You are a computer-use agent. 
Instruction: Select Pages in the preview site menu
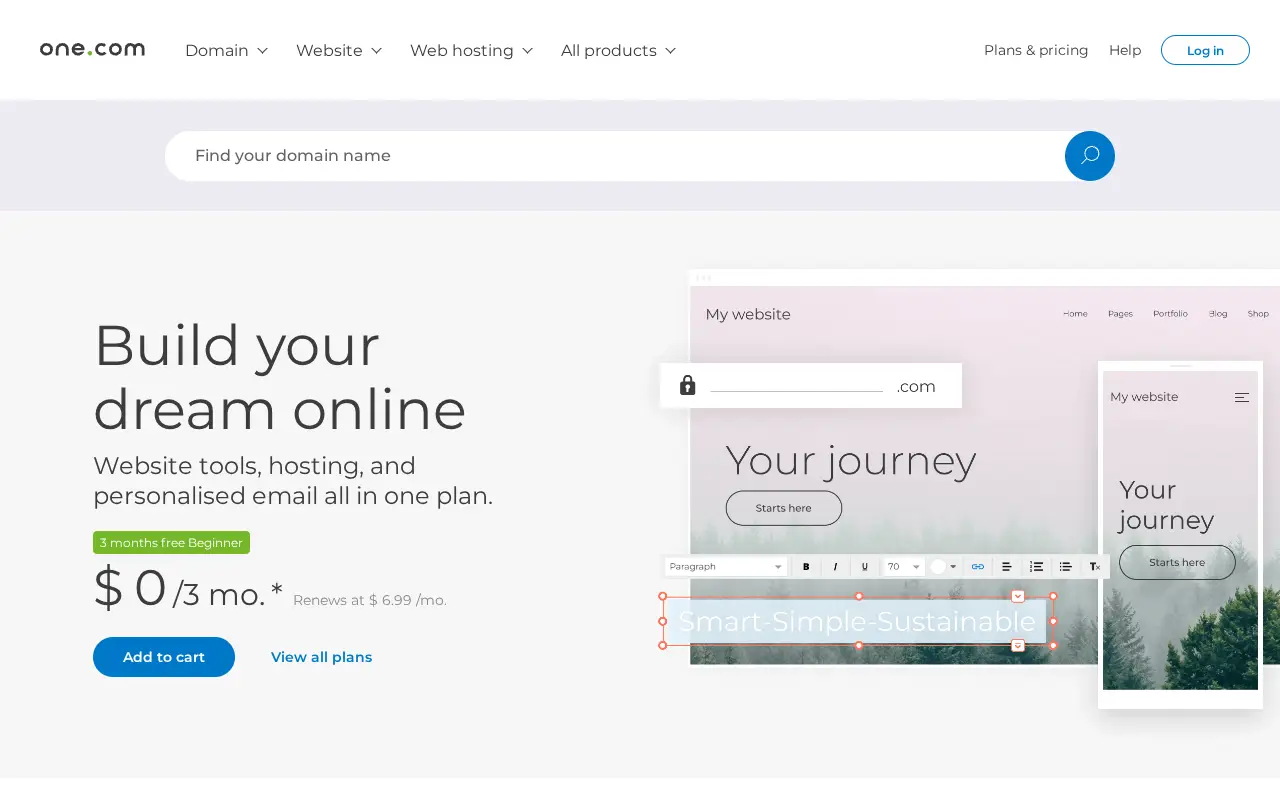1120,314
